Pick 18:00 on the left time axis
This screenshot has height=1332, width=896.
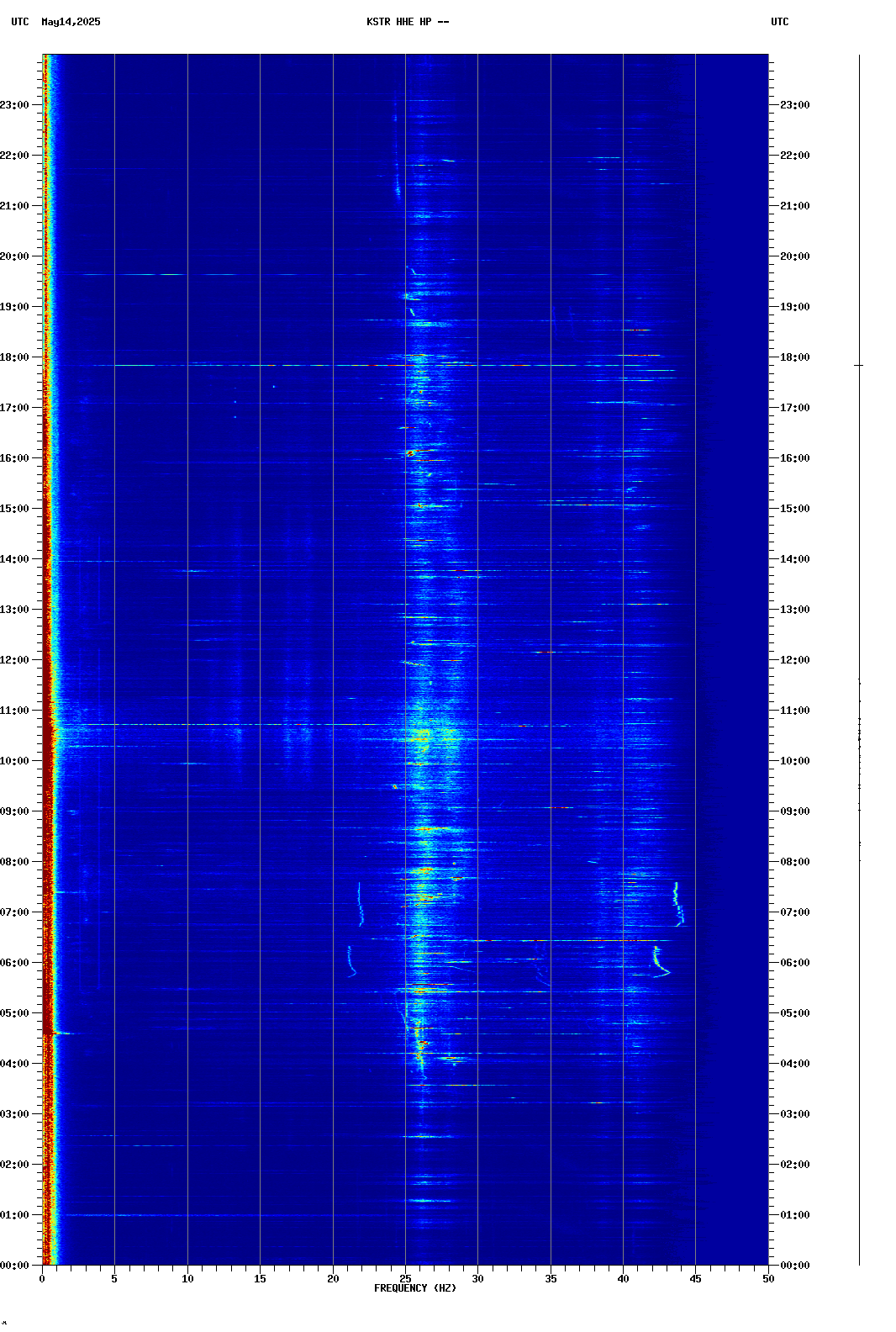point(14,357)
